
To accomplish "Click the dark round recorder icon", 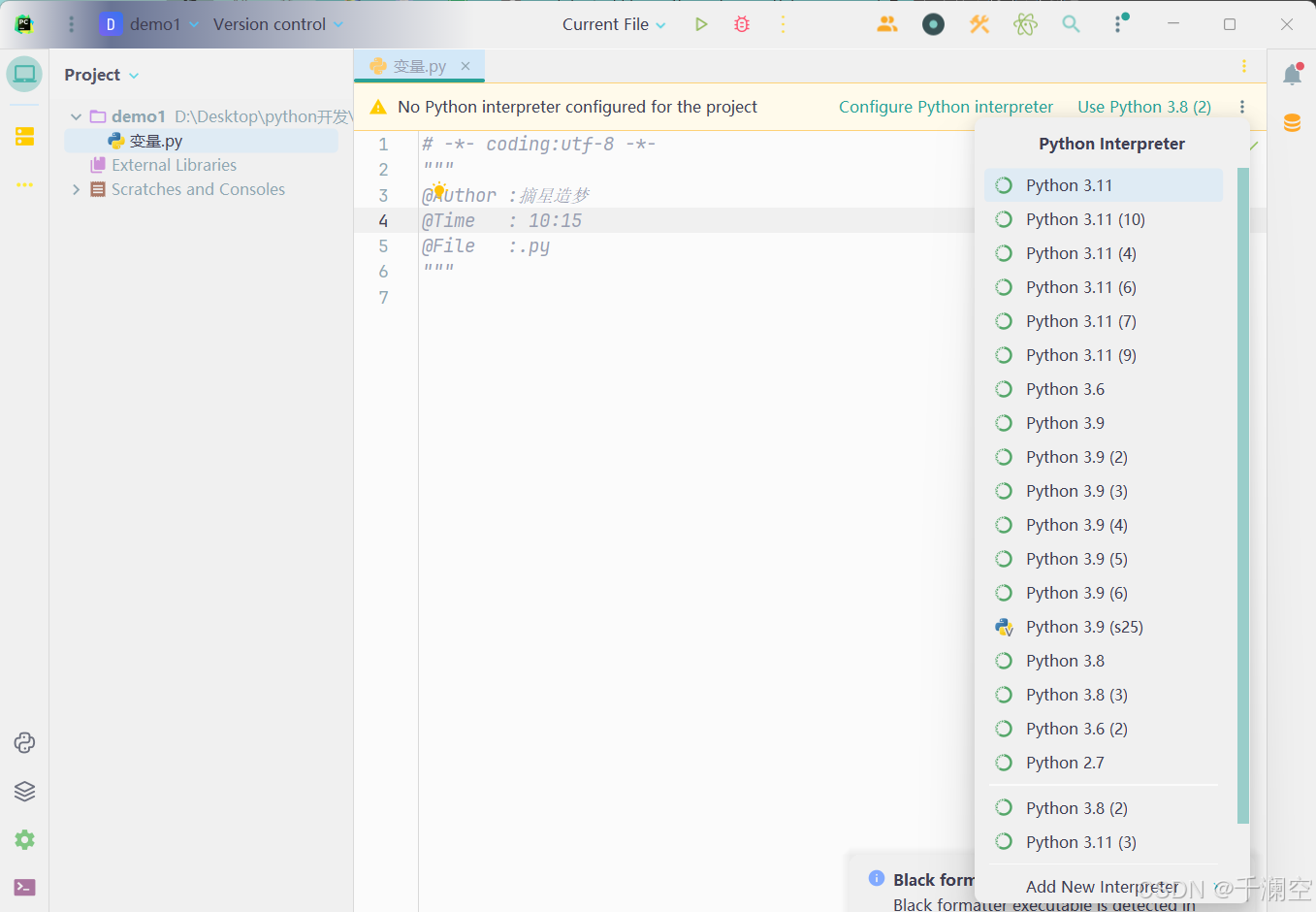I will click(x=933, y=24).
